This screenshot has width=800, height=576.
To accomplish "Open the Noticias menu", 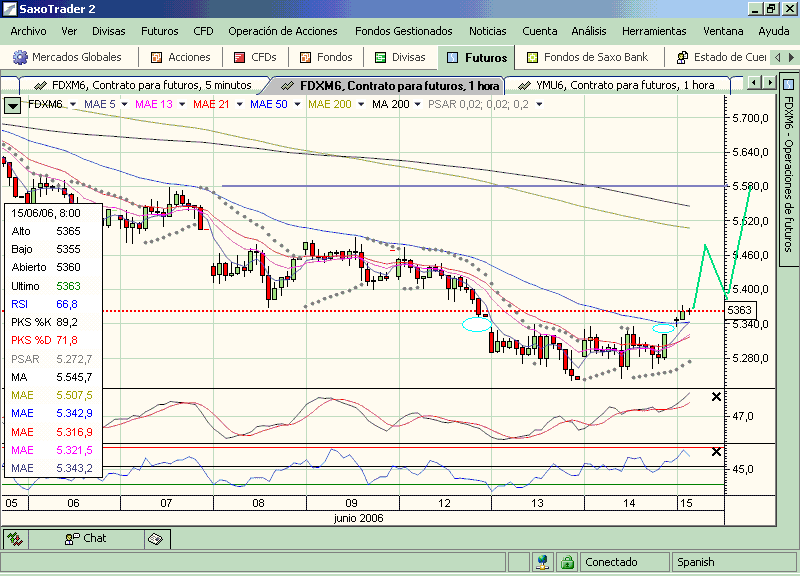I will pos(487,31).
